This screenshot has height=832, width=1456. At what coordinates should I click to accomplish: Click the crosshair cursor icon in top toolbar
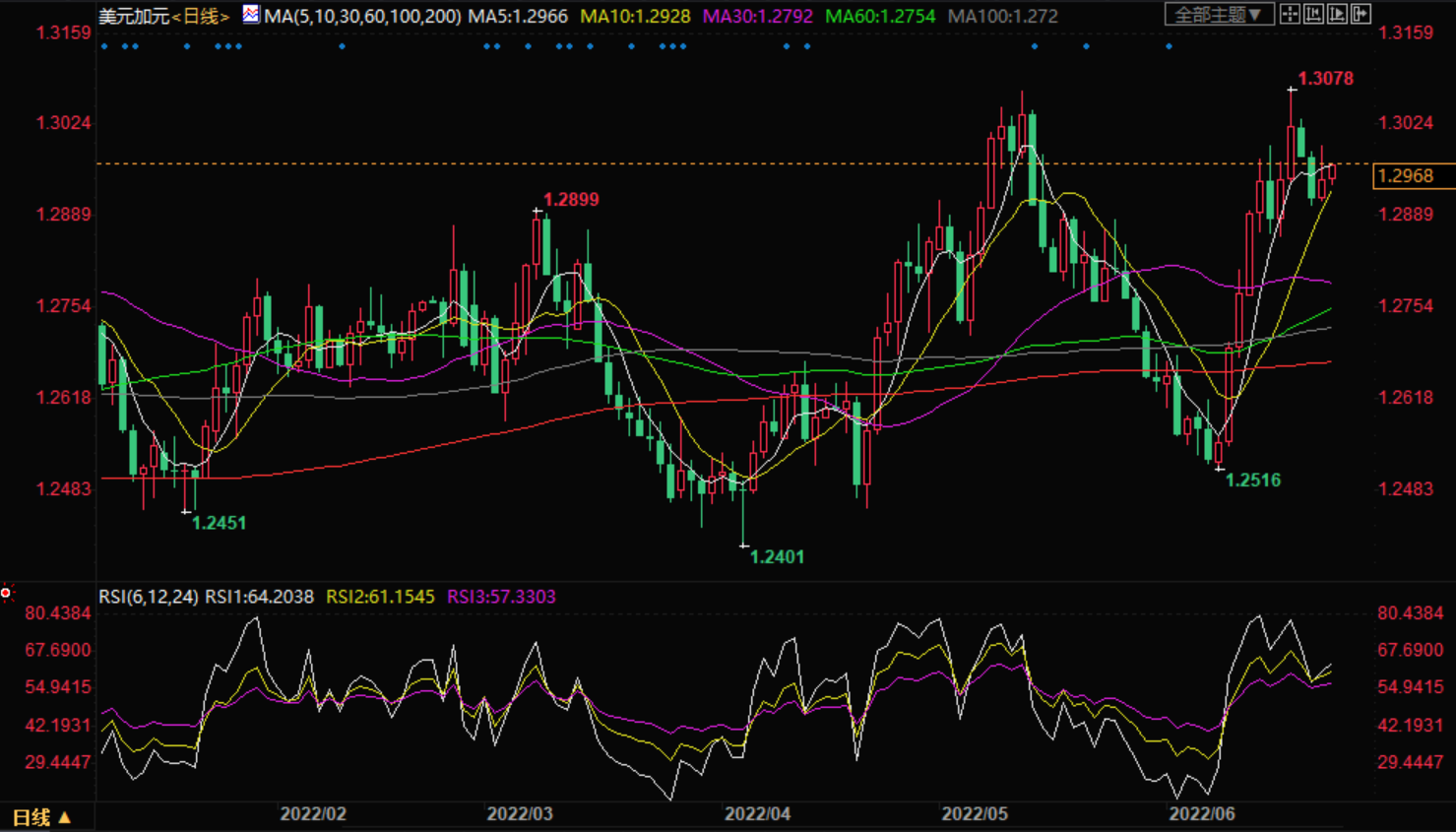[1290, 14]
